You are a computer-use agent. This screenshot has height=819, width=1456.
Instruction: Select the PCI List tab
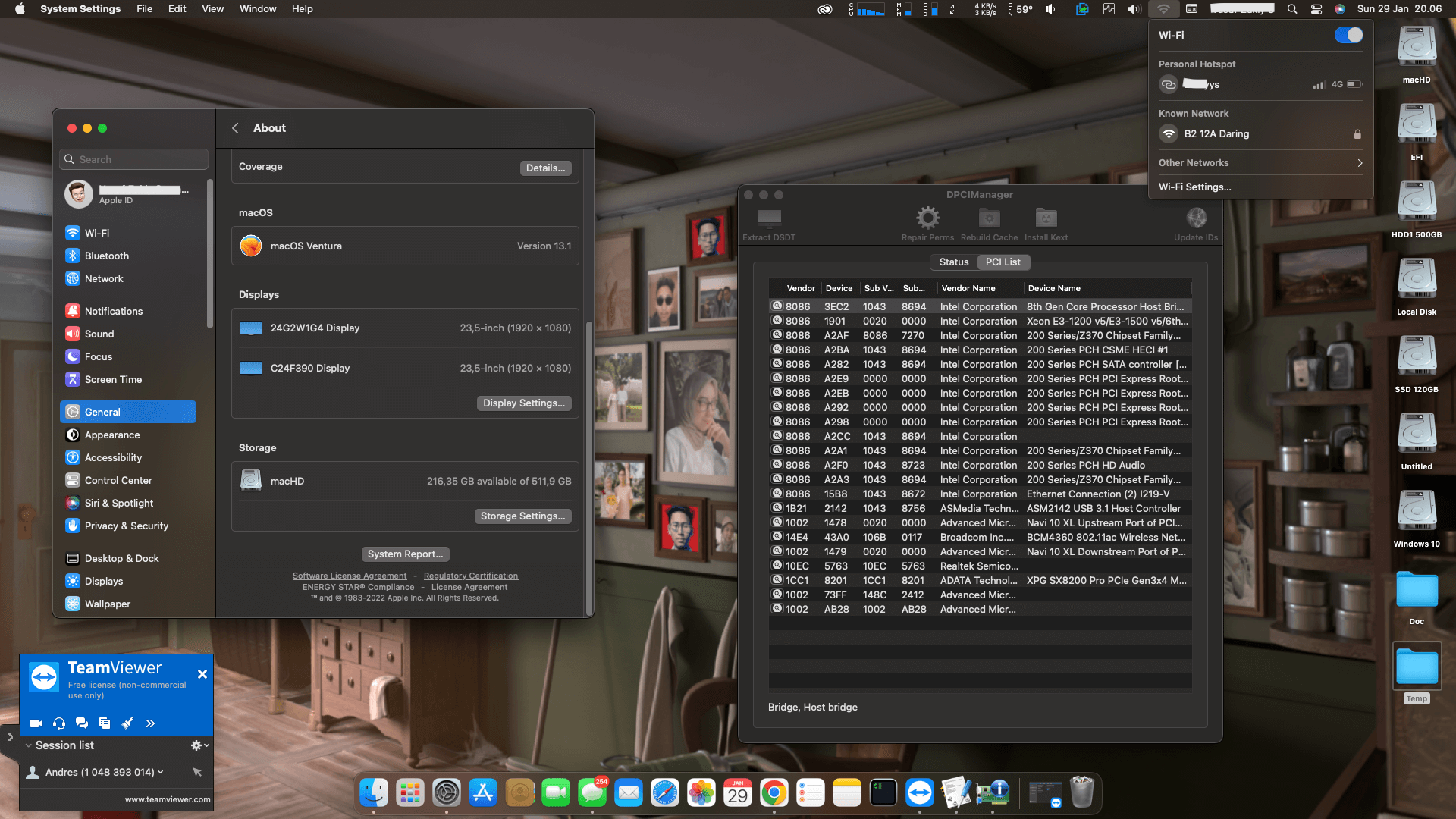tap(1003, 262)
